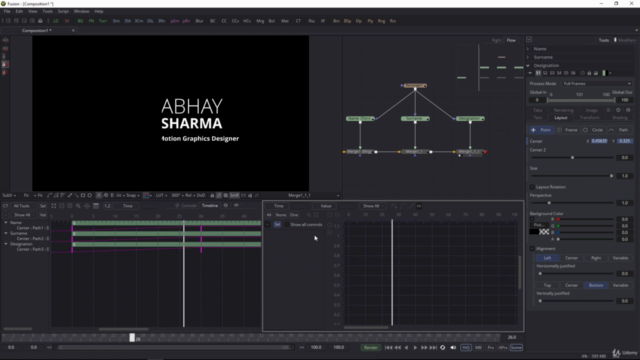Click the print icon in main toolbar

point(40,21)
